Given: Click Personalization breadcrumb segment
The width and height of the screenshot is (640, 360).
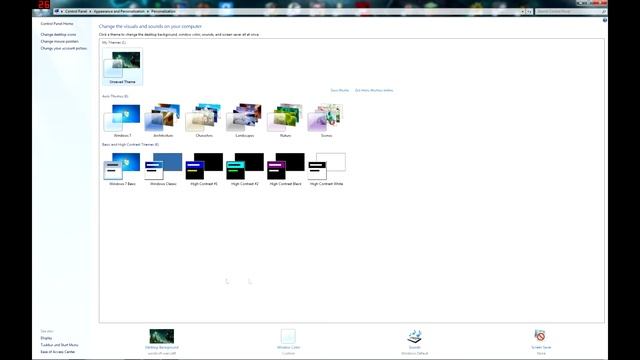Looking at the screenshot, I should coord(163,11).
